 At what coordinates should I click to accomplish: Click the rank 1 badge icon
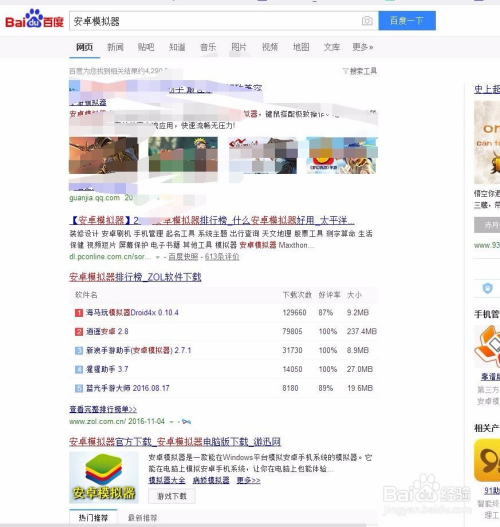pos(79,313)
